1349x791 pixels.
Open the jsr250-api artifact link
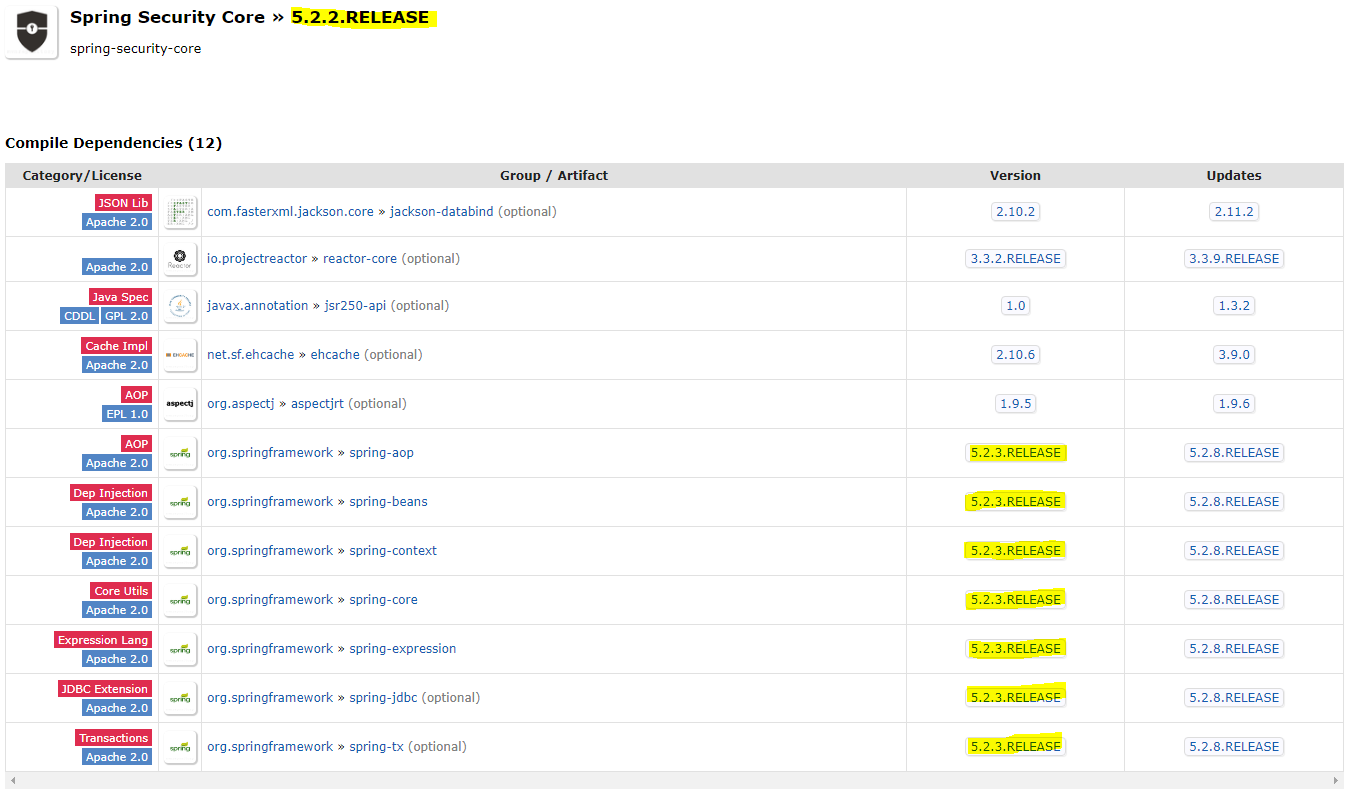coord(356,306)
